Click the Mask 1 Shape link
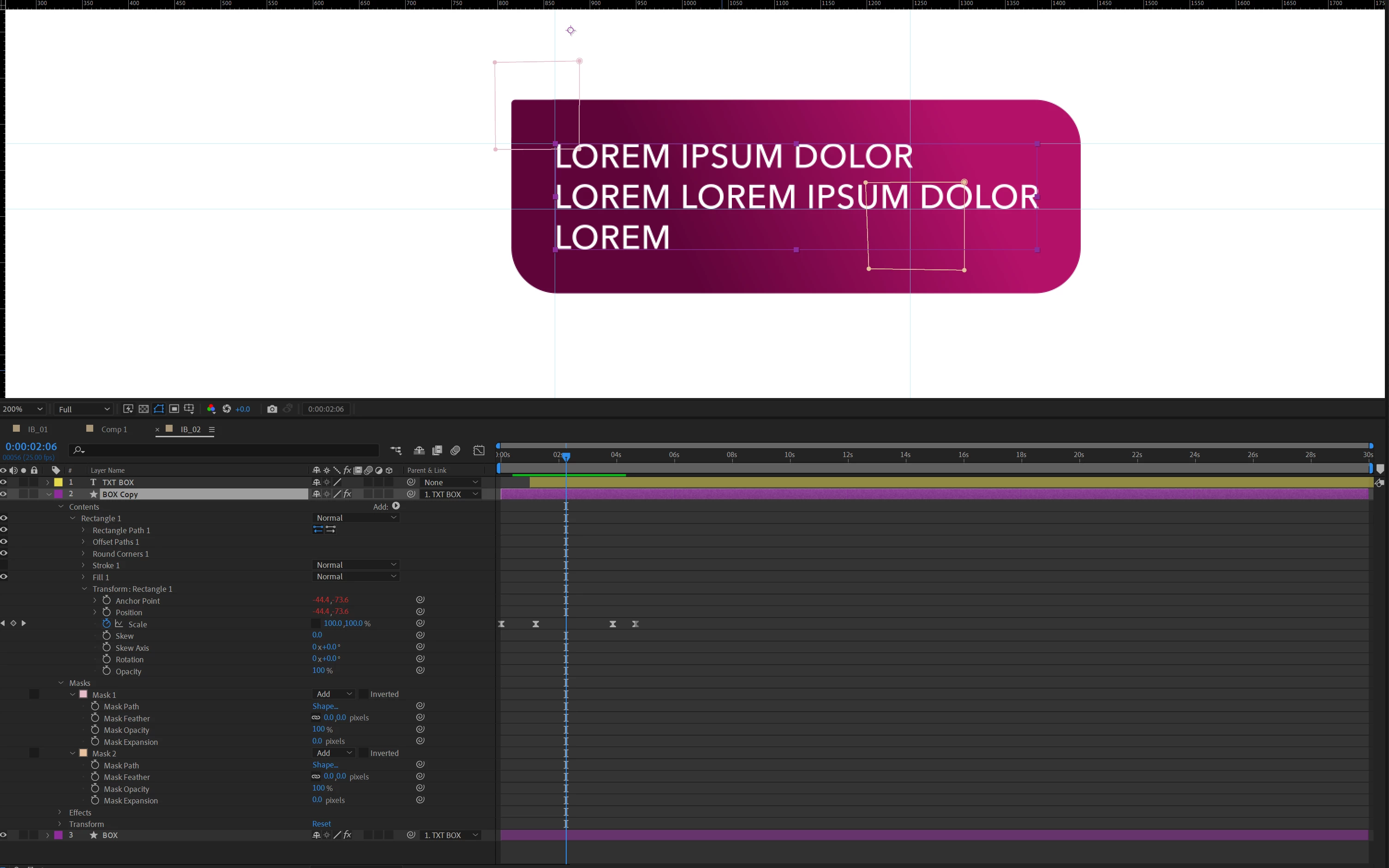This screenshot has height=868, width=1389. coord(325,706)
